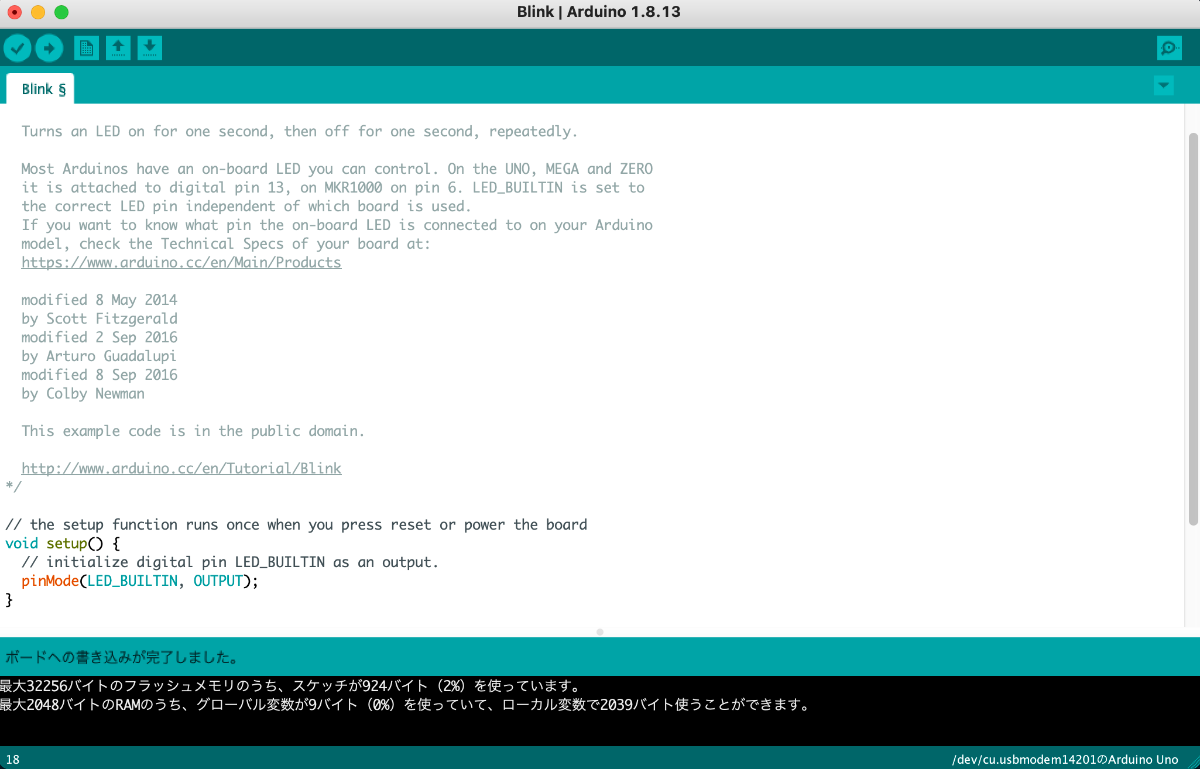1200x769 pixels.
Task: Click the OUTPUT constant in pinMode line
Action: point(218,581)
